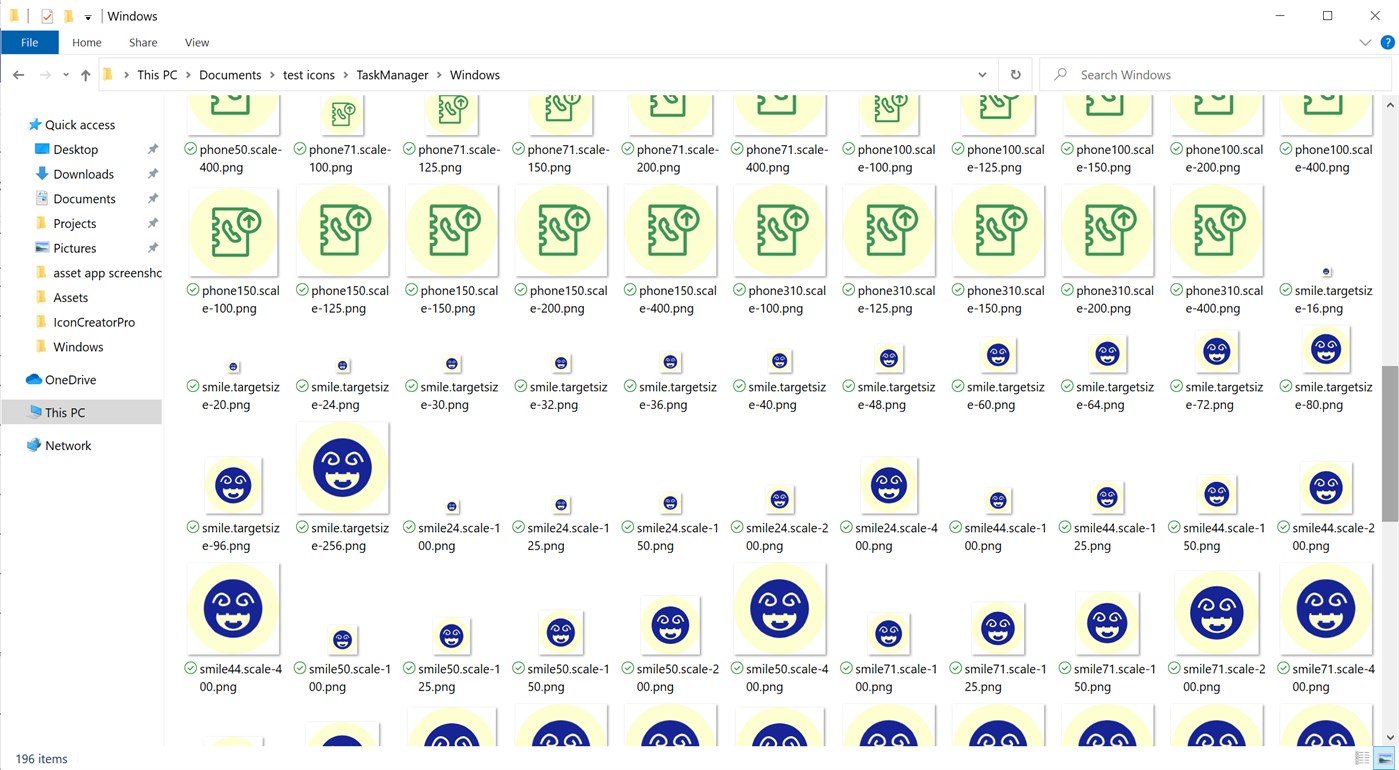Select This PC in the navigation pane
The height and width of the screenshot is (770, 1399).
(x=80, y=412)
